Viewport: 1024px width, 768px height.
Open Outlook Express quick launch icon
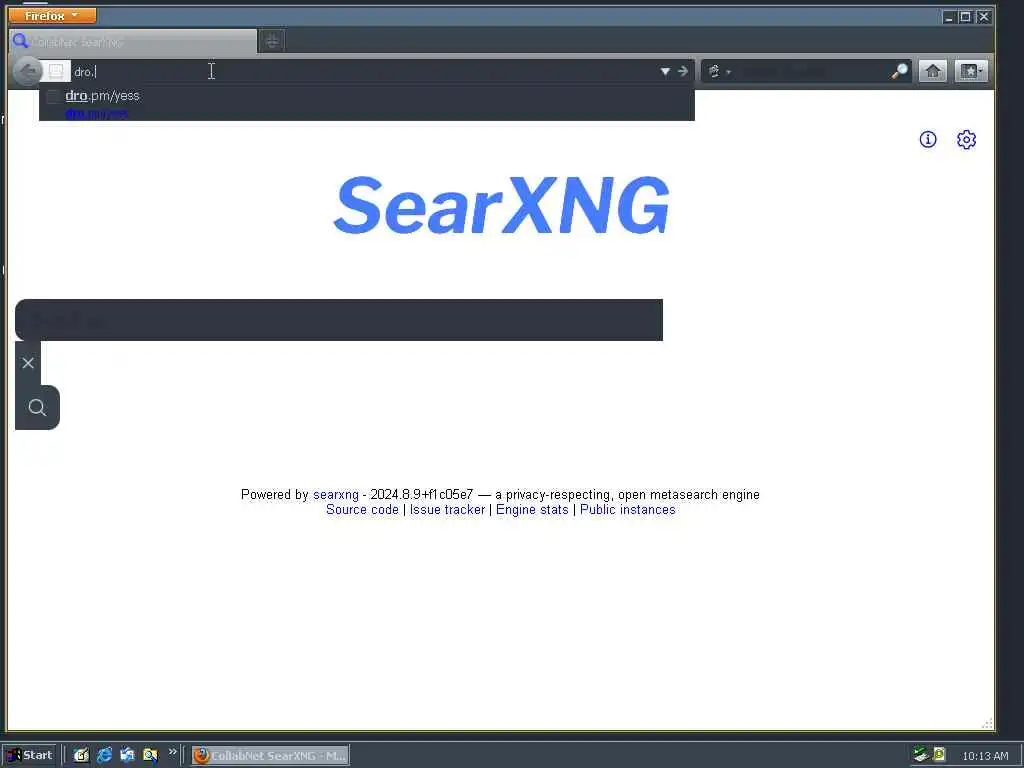127,755
